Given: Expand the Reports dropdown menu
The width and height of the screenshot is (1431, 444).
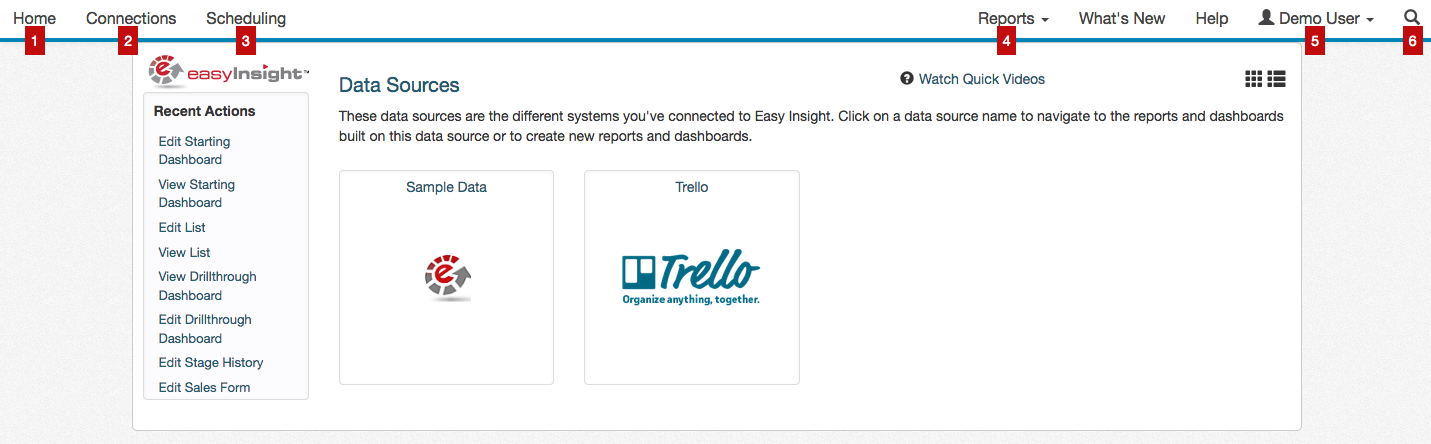Looking at the screenshot, I should coord(1013,18).
